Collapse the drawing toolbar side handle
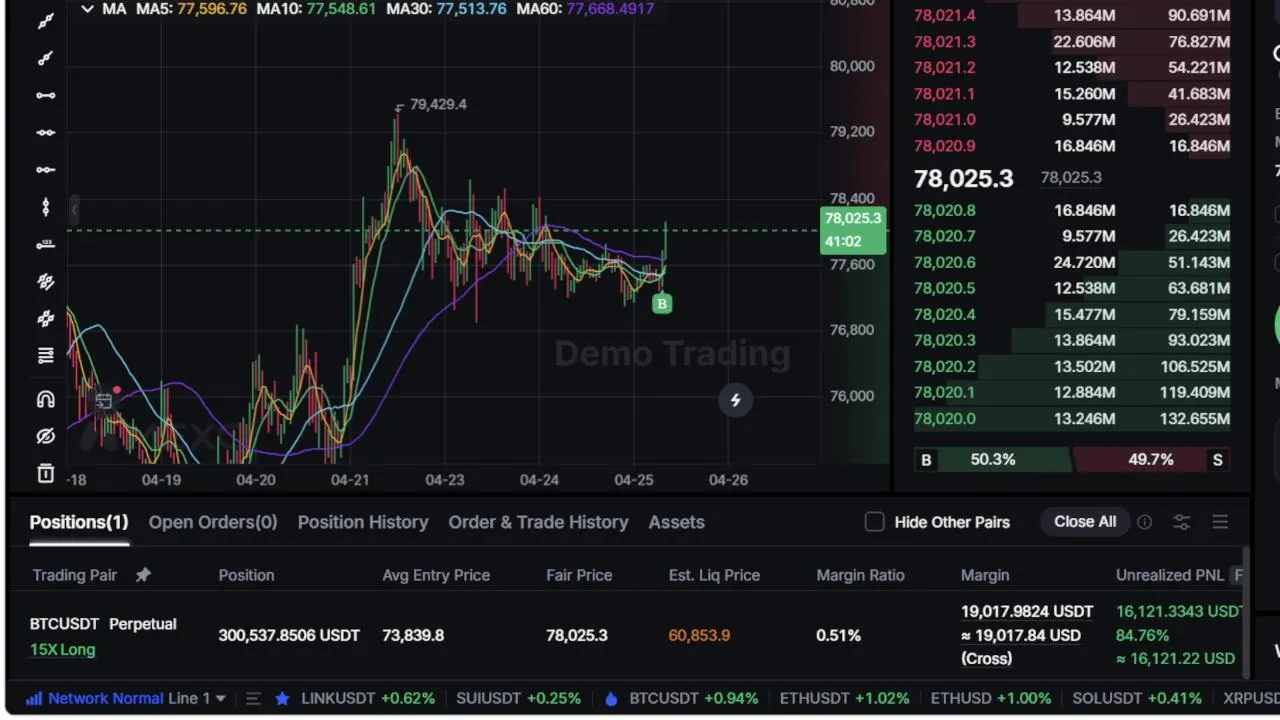The height and width of the screenshot is (720, 1280). [74, 209]
